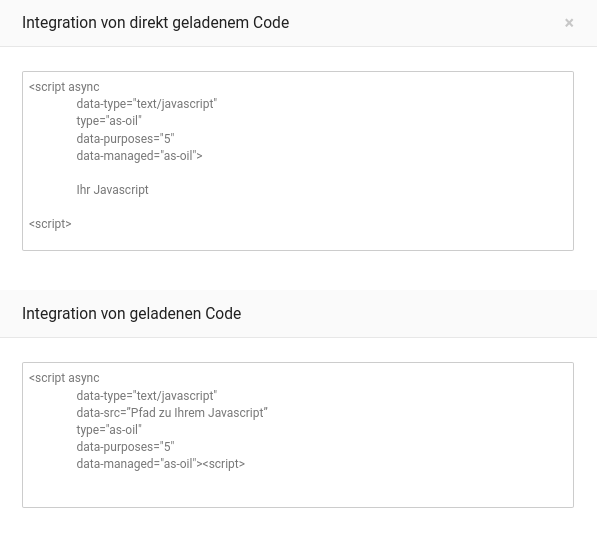
Task: Click second box's type="as-oil" line
Action: point(109,429)
